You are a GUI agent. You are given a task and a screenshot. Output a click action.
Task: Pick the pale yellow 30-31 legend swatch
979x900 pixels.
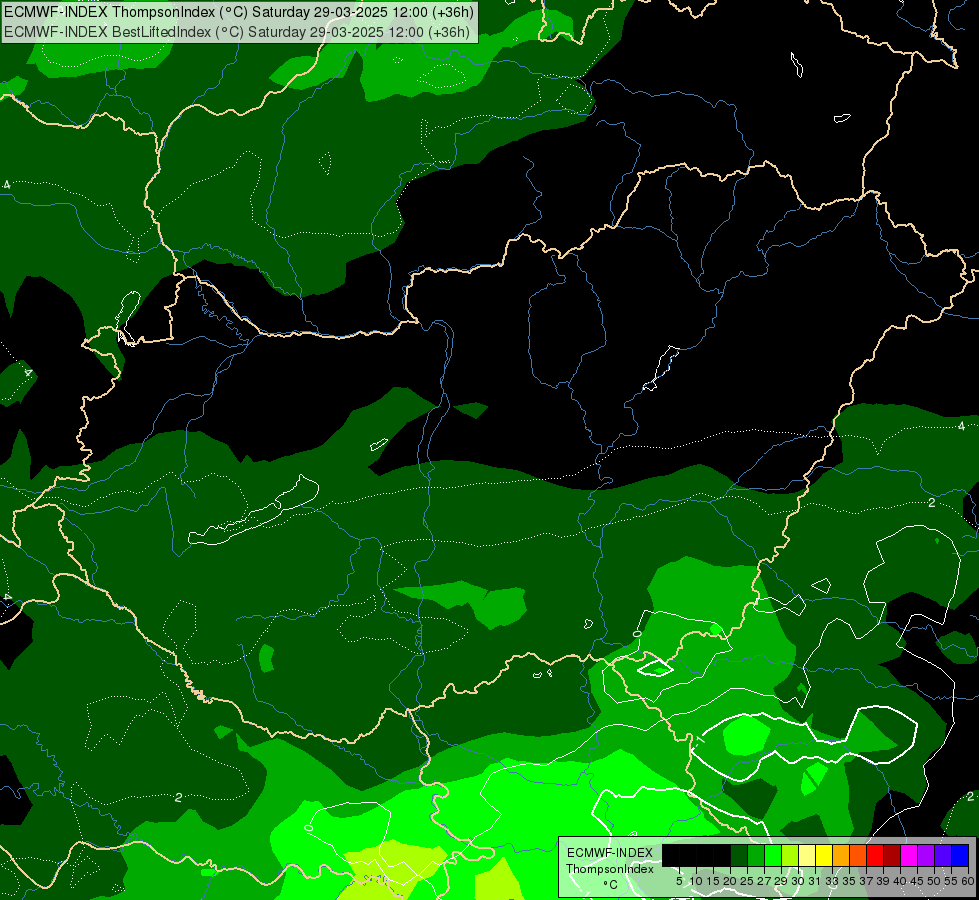pyautogui.click(x=807, y=855)
